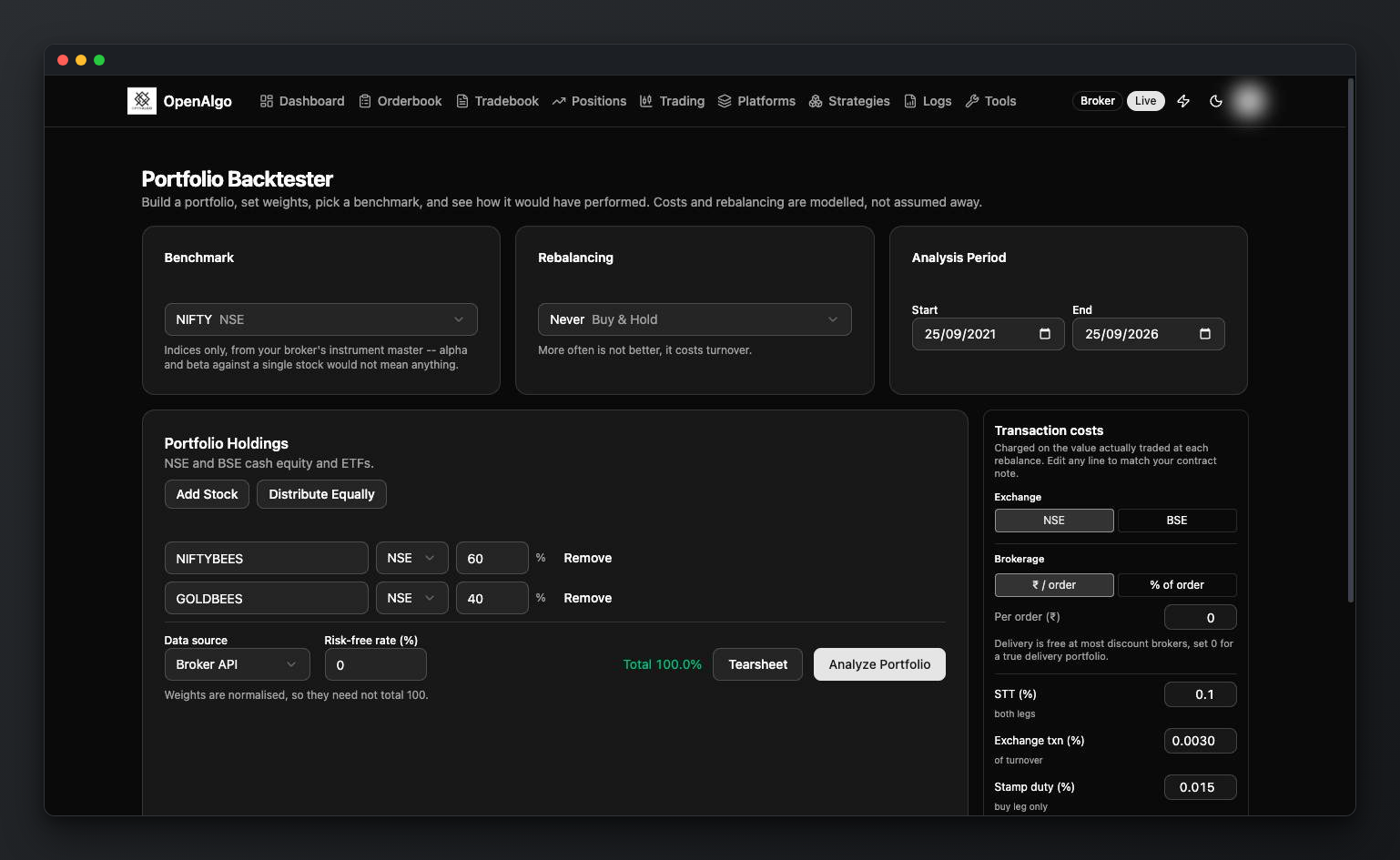
Task: Click the Stamp duty (%) field
Action: point(1200,787)
